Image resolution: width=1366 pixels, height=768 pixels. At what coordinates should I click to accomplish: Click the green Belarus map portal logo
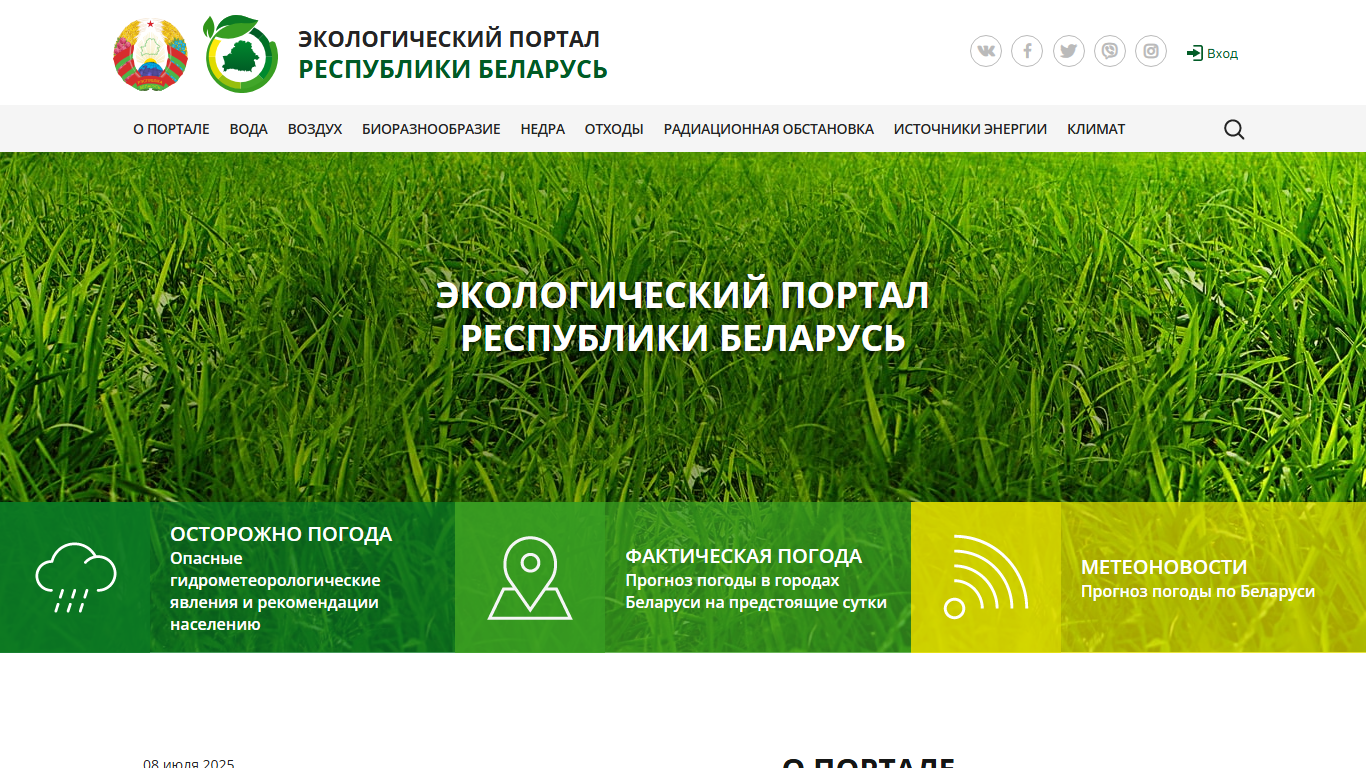pyautogui.click(x=241, y=54)
